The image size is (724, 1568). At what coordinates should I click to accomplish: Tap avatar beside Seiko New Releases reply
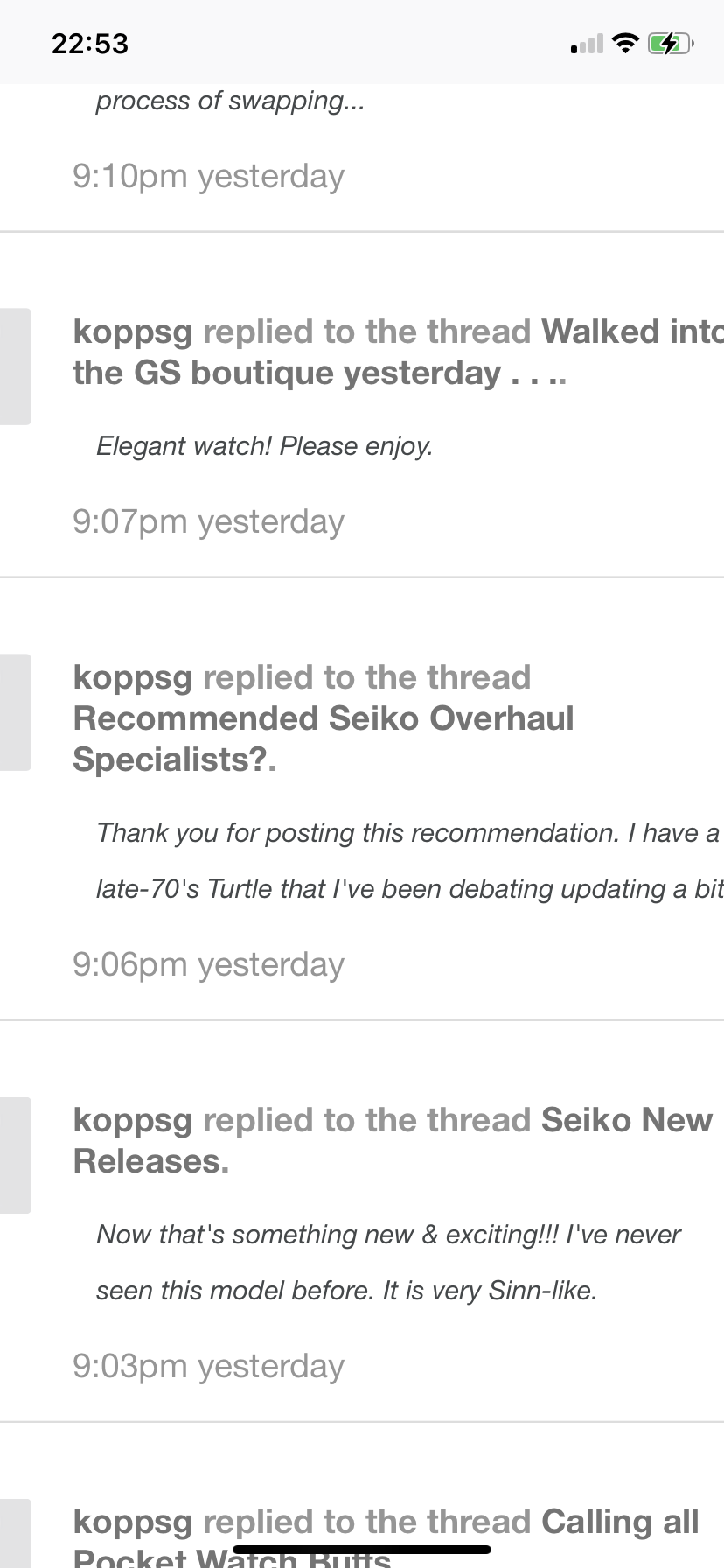point(15,1155)
